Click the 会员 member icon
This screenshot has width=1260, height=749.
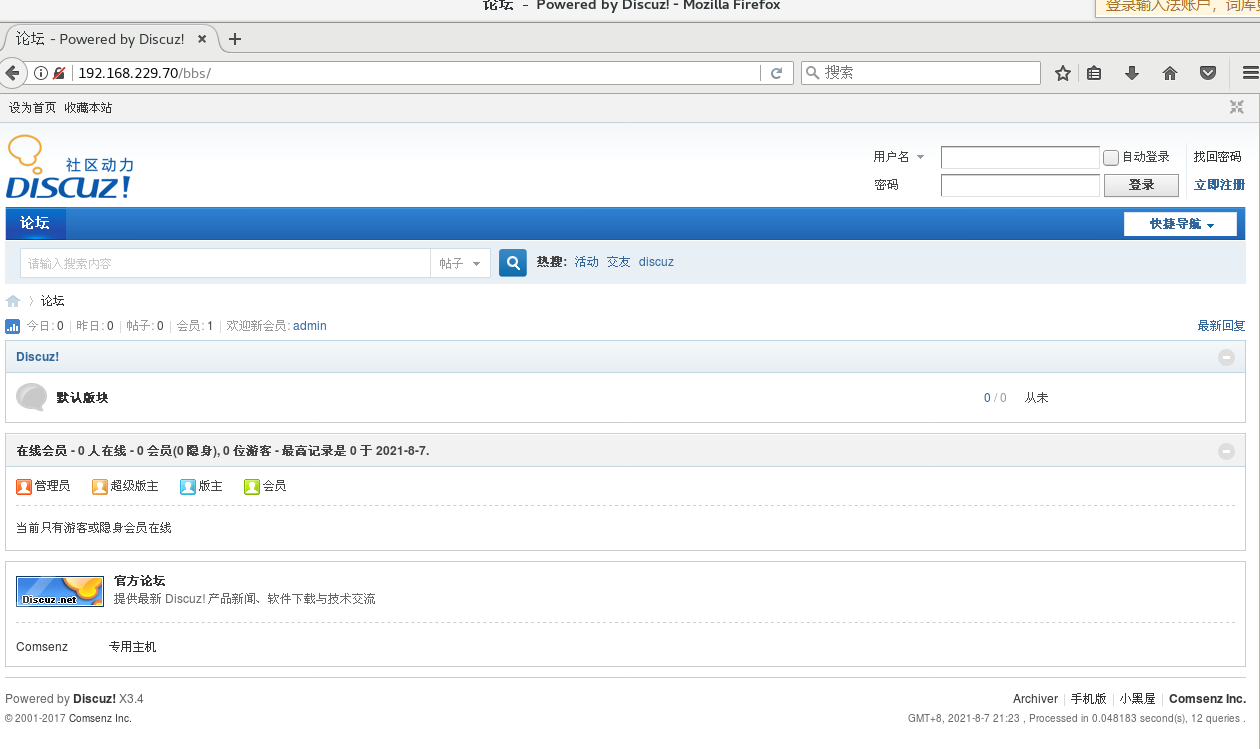(252, 486)
